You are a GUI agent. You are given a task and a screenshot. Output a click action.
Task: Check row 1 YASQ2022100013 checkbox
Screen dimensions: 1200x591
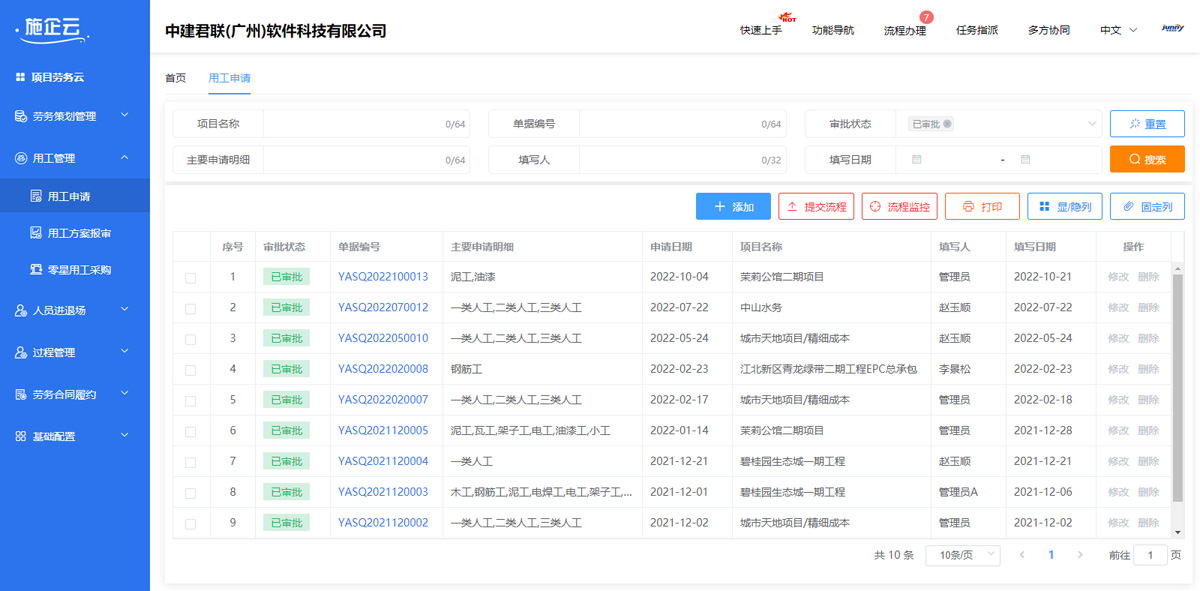point(190,278)
